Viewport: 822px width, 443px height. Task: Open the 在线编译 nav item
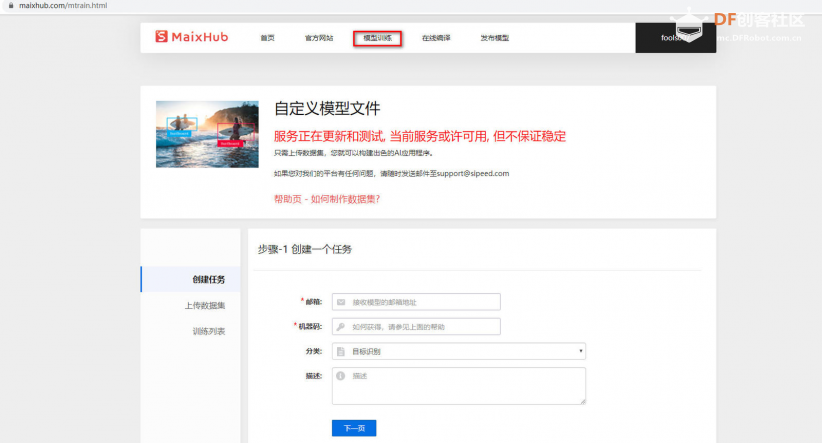pyautogui.click(x=436, y=38)
